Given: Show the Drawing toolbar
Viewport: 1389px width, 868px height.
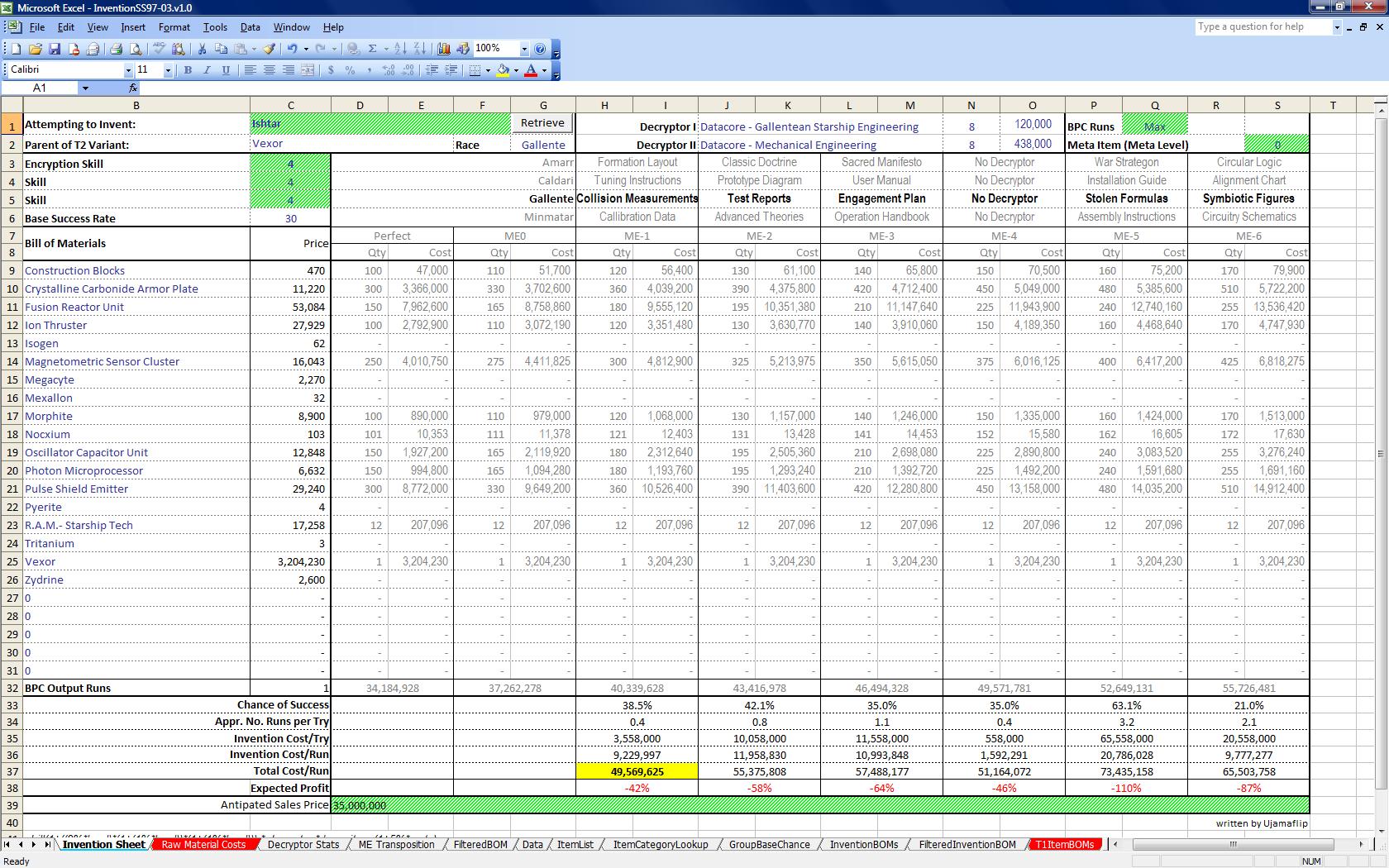Looking at the screenshot, I should (463, 49).
